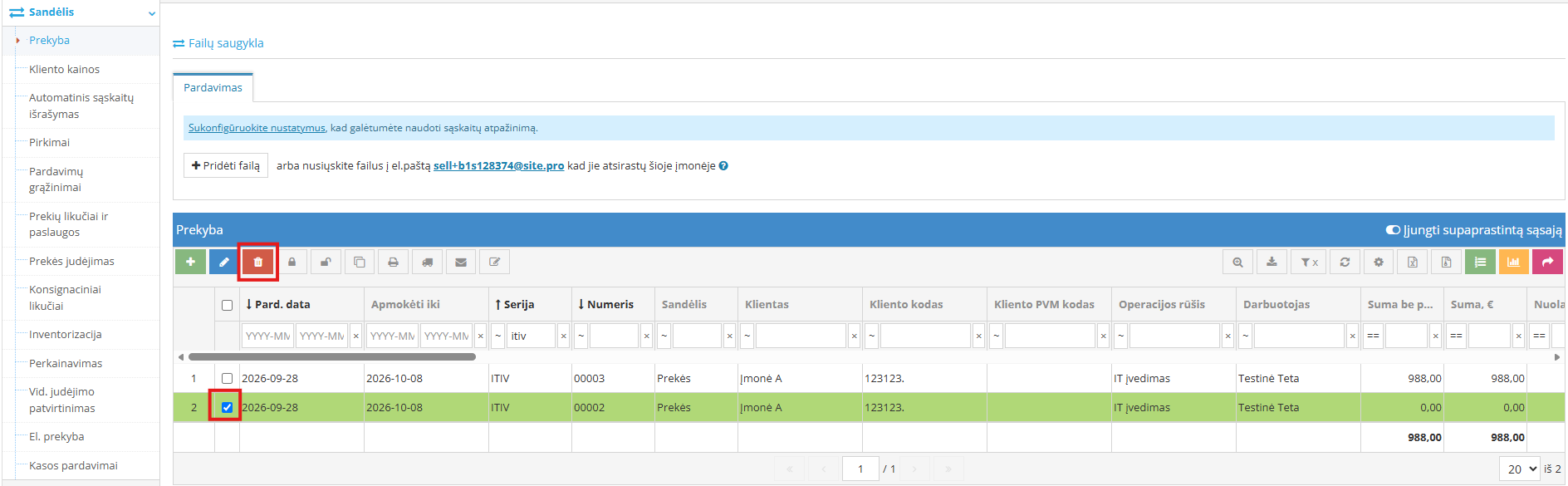Clear filters with the funnel X icon
Image resolution: width=1568 pixels, height=486 pixels.
click(1309, 262)
